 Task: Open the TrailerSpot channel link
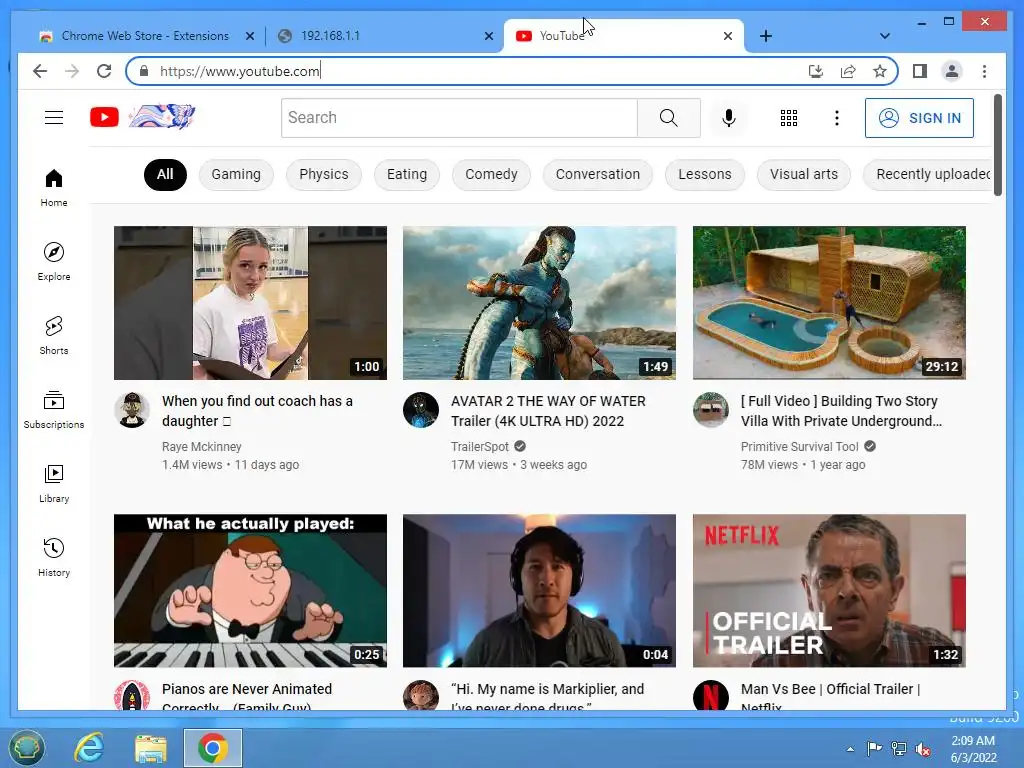[479, 447]
